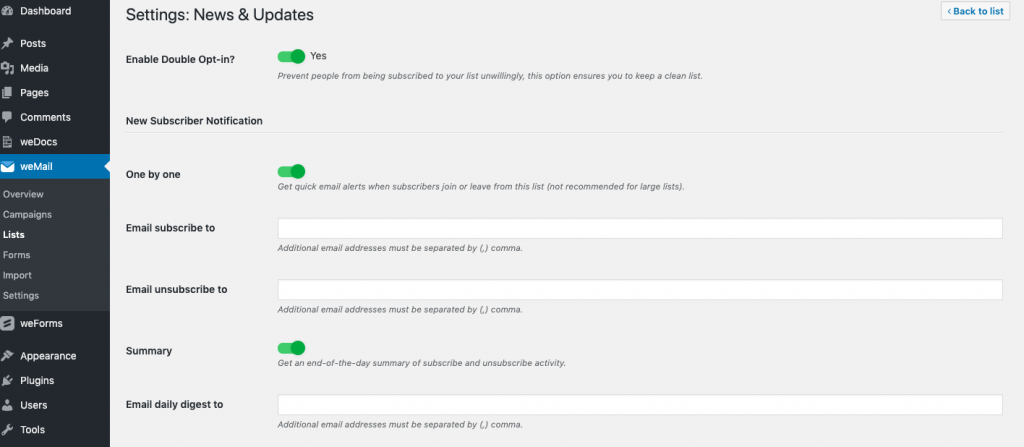Click the Plugins plug icon

click(7, 380)
